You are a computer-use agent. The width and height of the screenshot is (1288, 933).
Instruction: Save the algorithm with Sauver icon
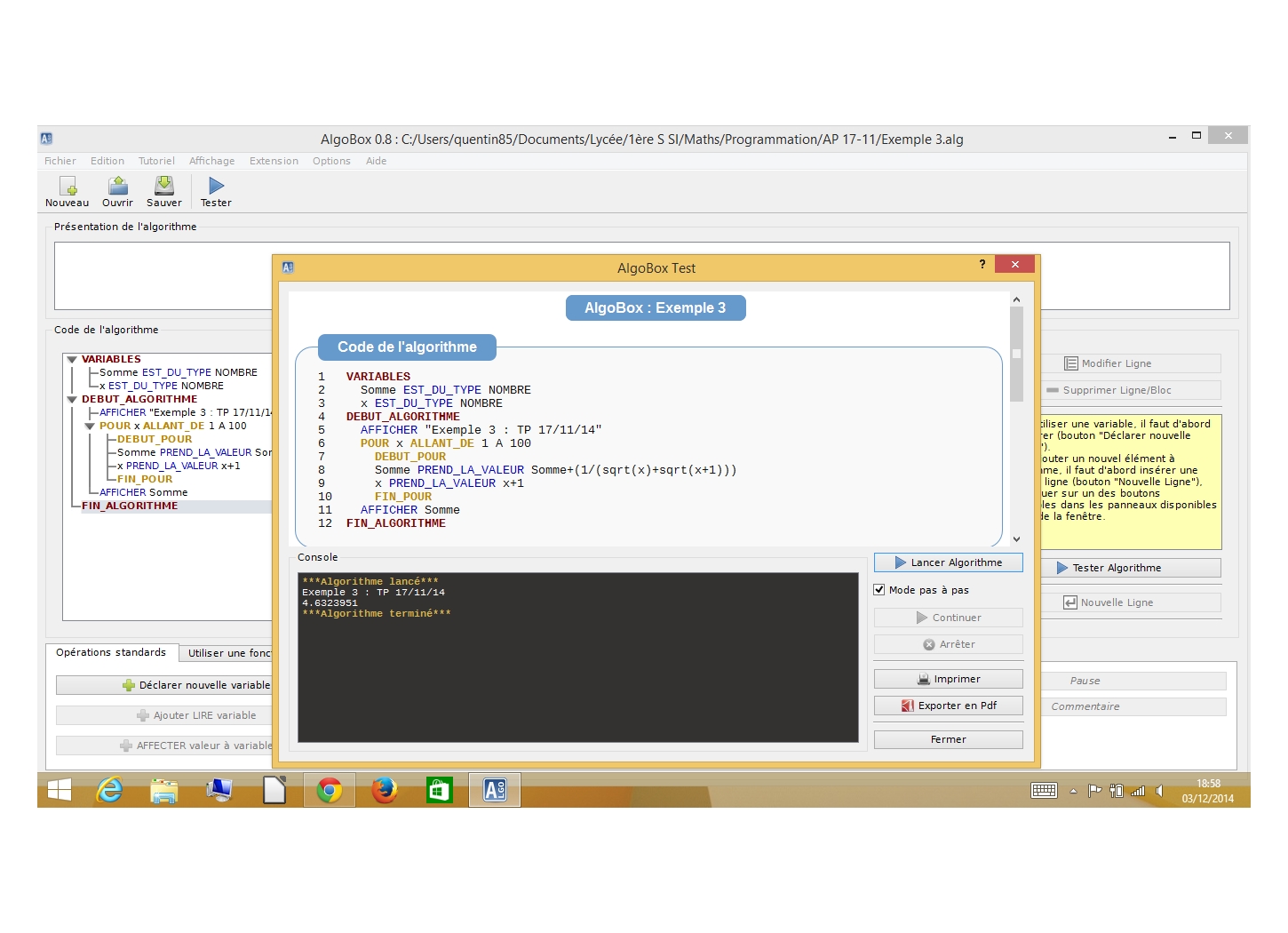164,186
